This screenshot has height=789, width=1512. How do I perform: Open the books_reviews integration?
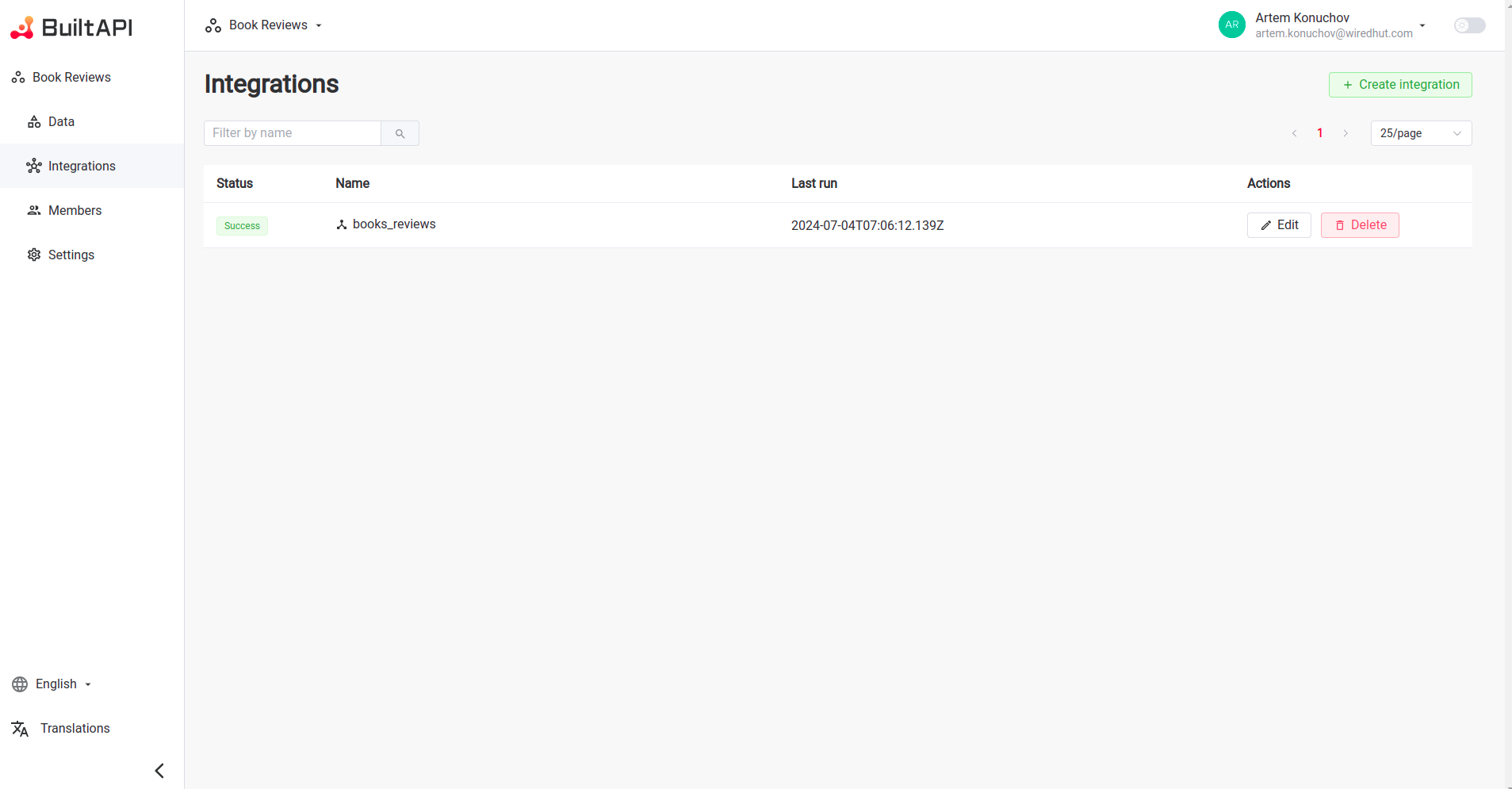(x=394, y=224)
